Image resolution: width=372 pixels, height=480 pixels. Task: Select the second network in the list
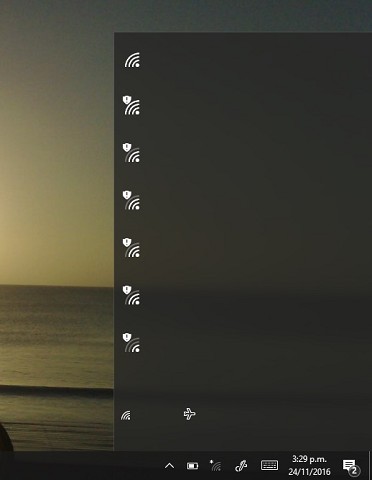click(x=243, y=107)
